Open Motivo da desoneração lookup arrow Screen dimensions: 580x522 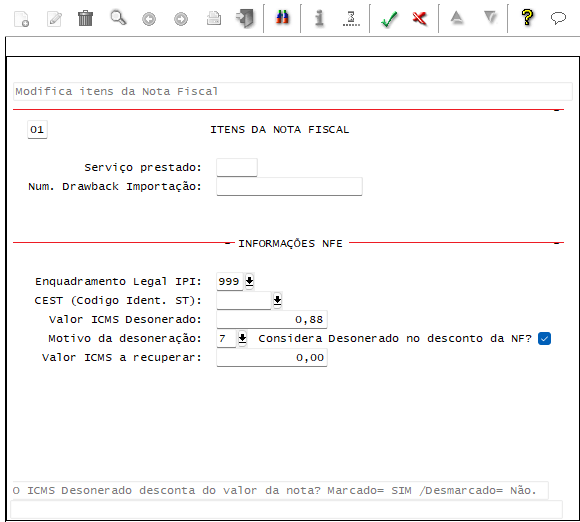(x=242, y=339)
